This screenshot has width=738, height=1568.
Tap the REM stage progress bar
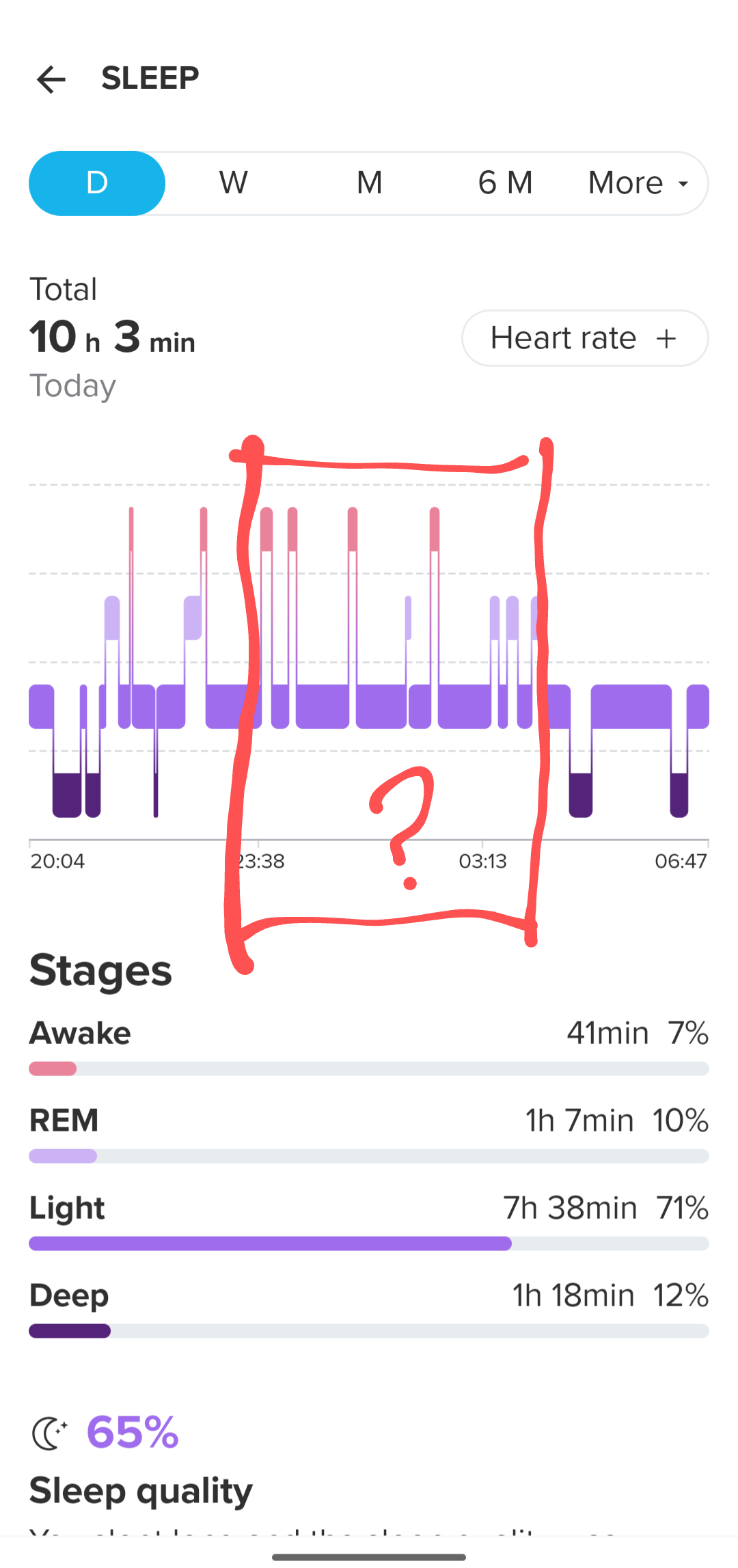tap(369, 1156)
